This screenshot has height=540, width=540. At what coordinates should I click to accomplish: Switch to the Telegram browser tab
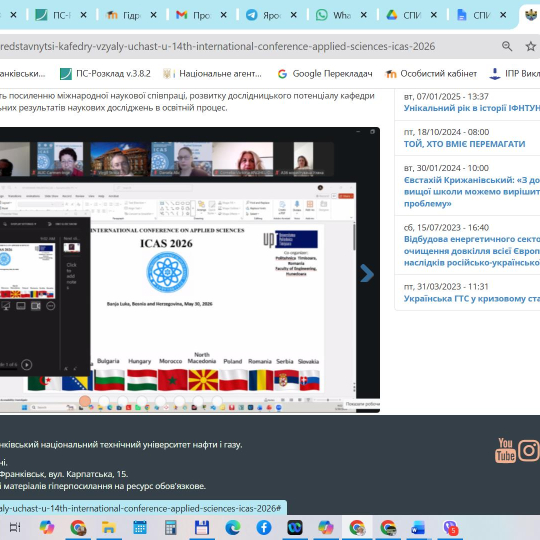point(263,15)
